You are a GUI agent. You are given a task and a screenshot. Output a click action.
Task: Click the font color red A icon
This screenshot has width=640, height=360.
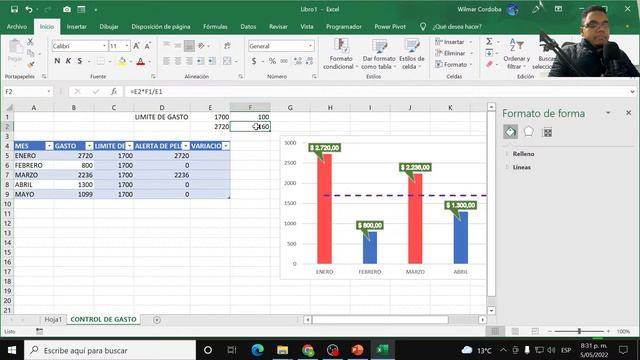pyautogui.click(x=141, y=62)
